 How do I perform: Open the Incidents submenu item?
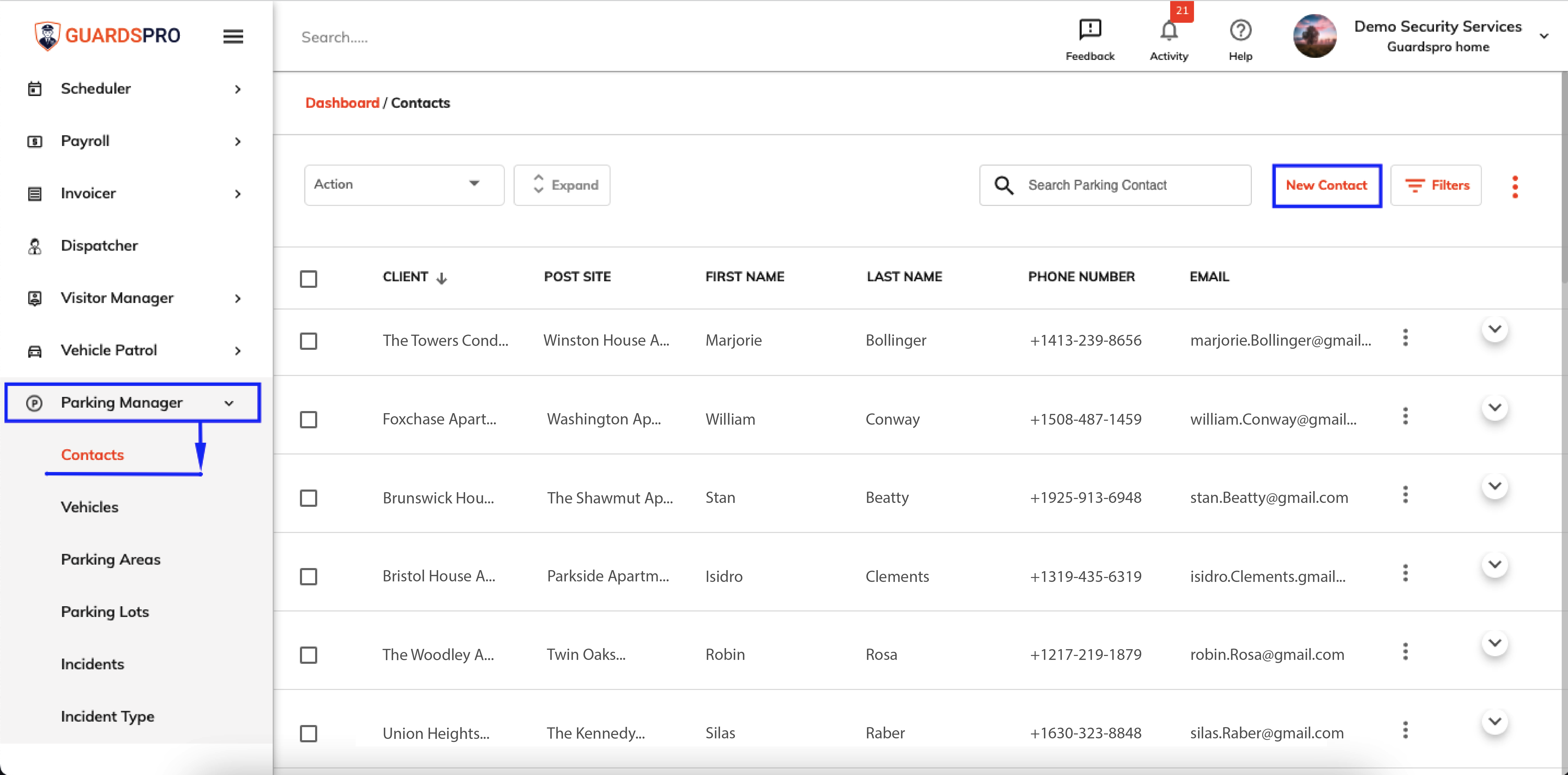click(93, 664)
